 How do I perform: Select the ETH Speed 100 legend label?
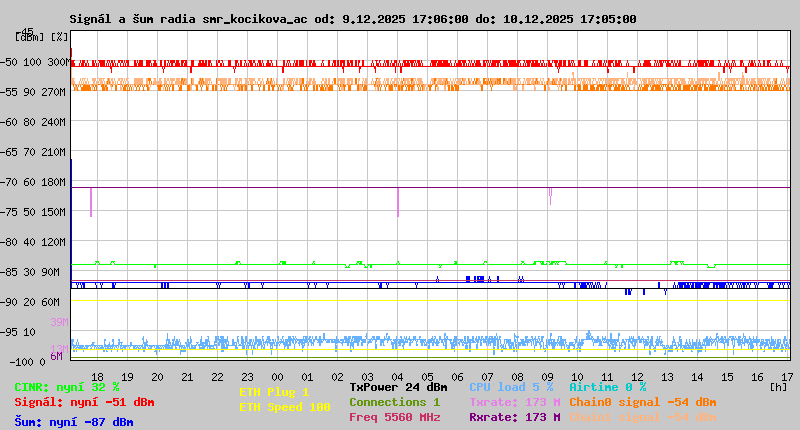click(x=284, y=407)
